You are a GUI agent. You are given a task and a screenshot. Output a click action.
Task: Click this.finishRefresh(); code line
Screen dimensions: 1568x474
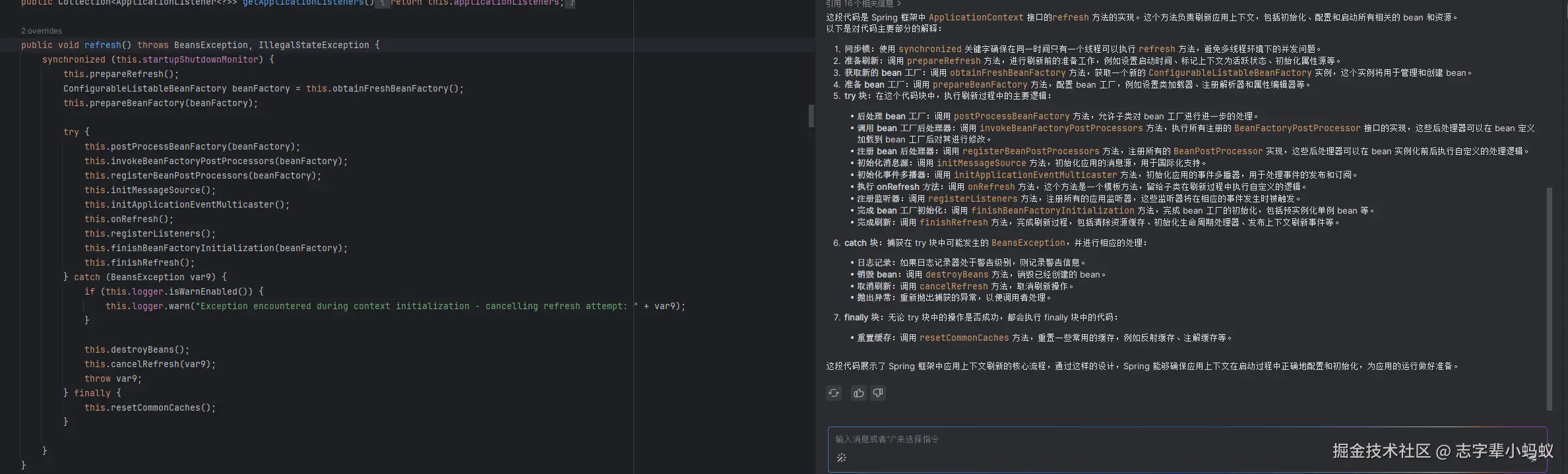[140, 262]
